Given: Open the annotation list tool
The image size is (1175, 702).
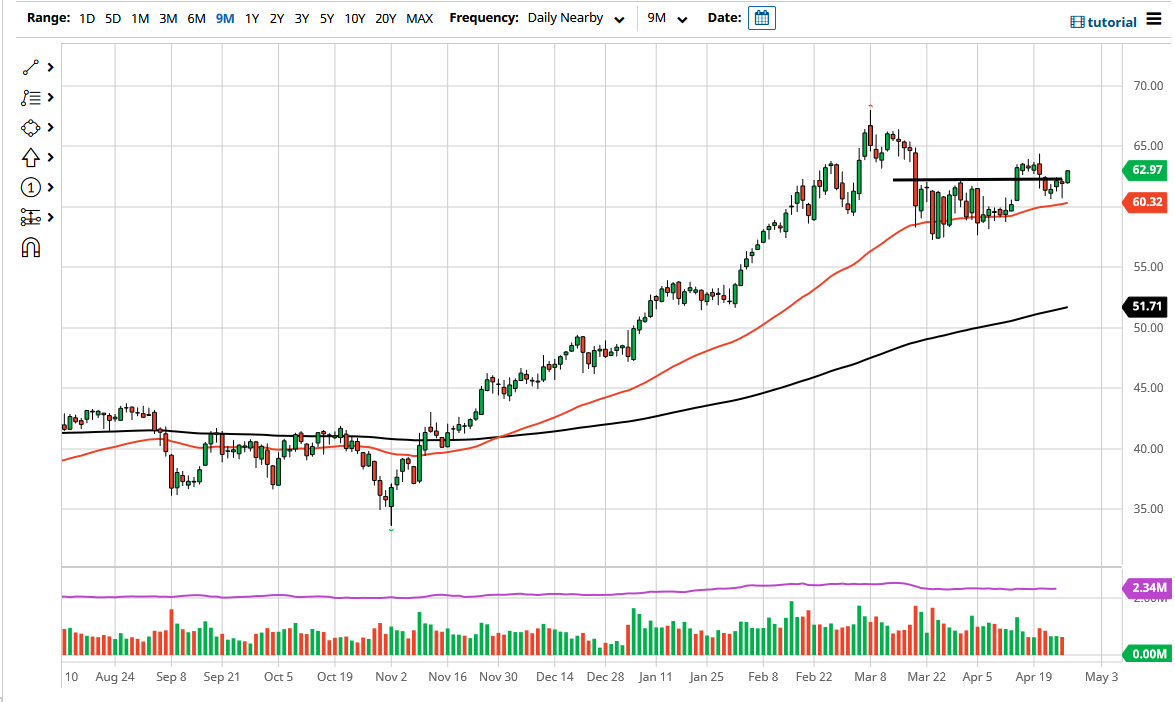Looking at the screenshot, I should tap(30, 97).
